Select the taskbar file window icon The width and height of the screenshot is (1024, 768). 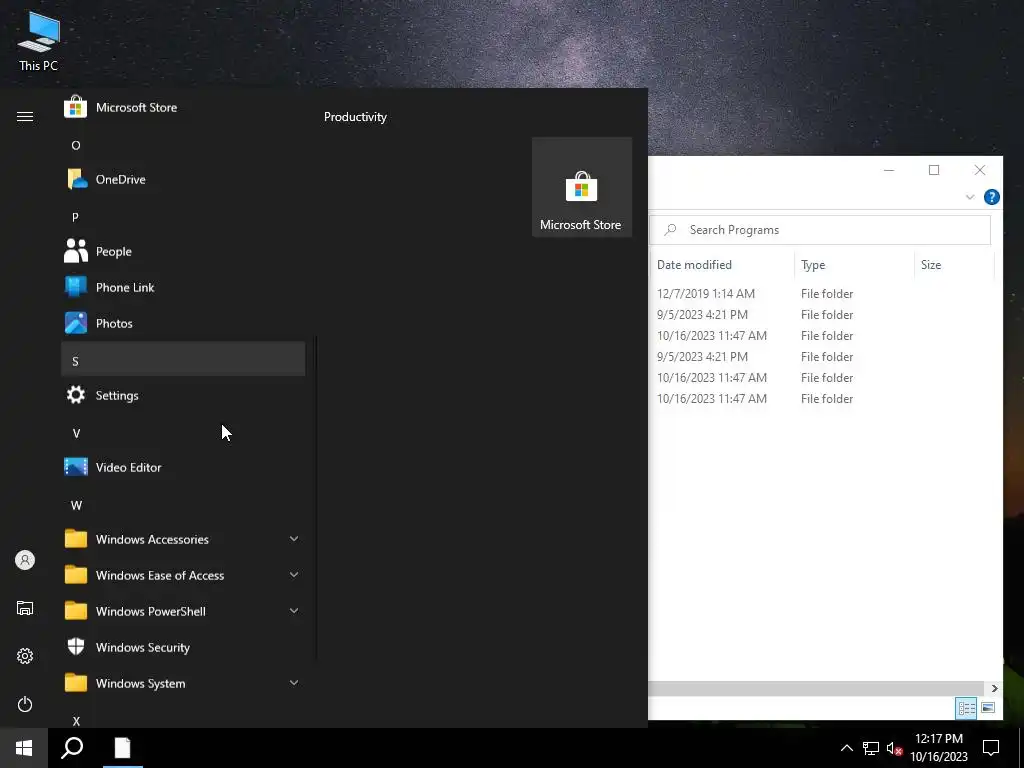[x=123, y=748]
